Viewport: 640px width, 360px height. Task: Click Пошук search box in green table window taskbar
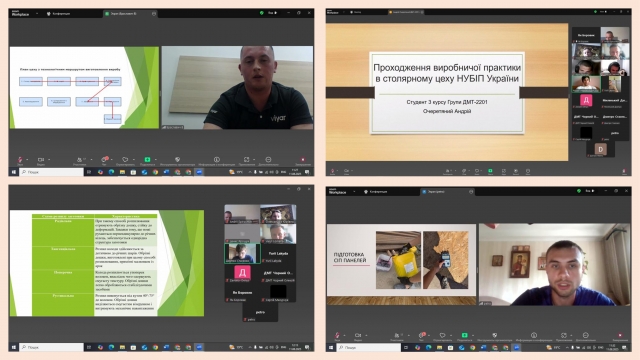point(51,347)
